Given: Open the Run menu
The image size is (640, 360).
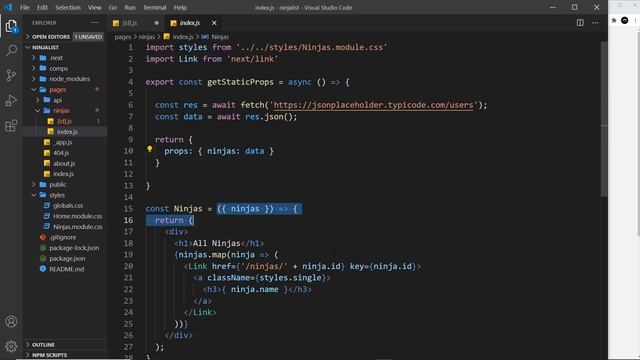Looking at the screenshot, I should click(x=130, y=7).
